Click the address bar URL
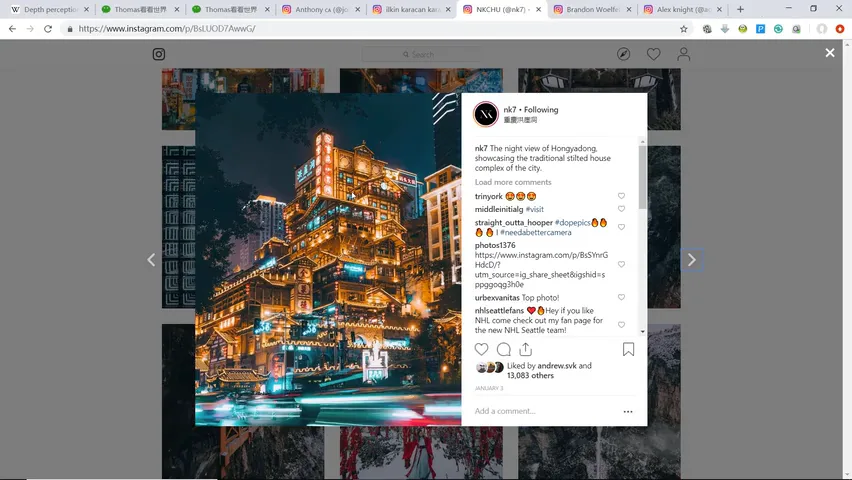Screen dimensions: 852x480 pos(167,29)
